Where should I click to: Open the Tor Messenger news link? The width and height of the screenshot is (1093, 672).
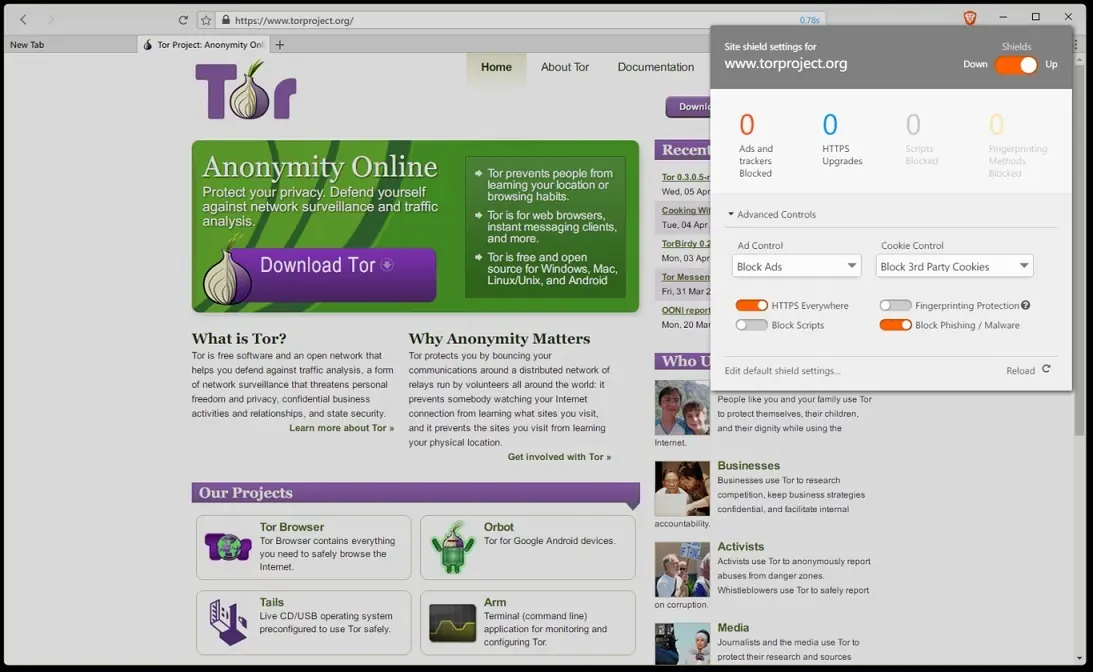pyautogui.click(x=685, y=277)
